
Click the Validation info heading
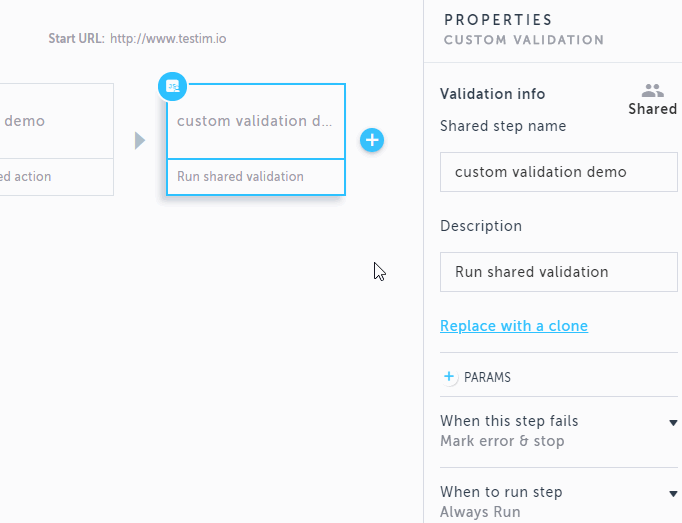[492, 94]
